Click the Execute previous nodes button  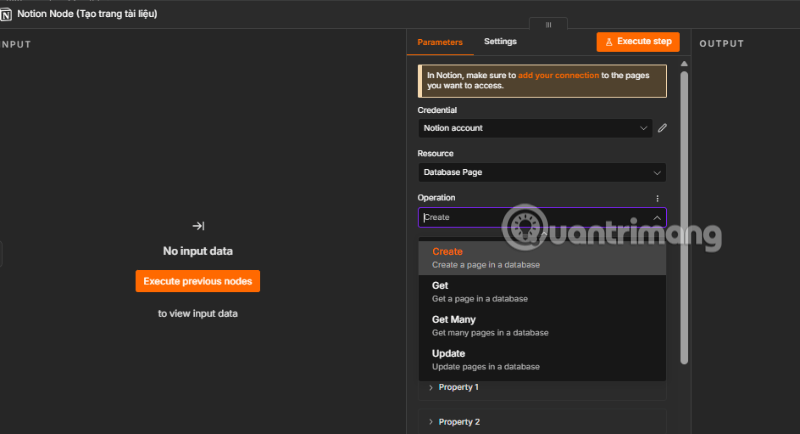197,281
